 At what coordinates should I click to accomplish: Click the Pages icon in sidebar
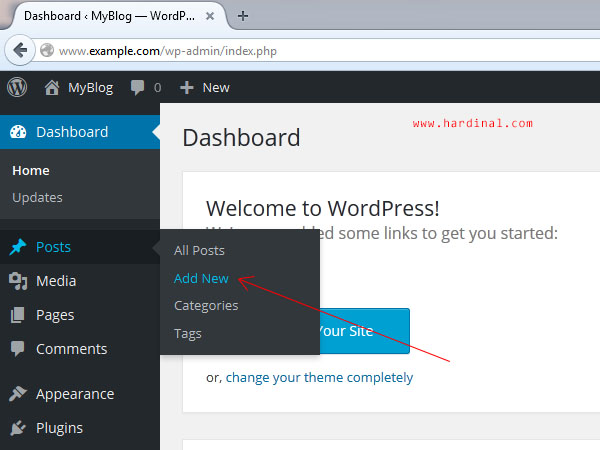[x=18, y=315]
